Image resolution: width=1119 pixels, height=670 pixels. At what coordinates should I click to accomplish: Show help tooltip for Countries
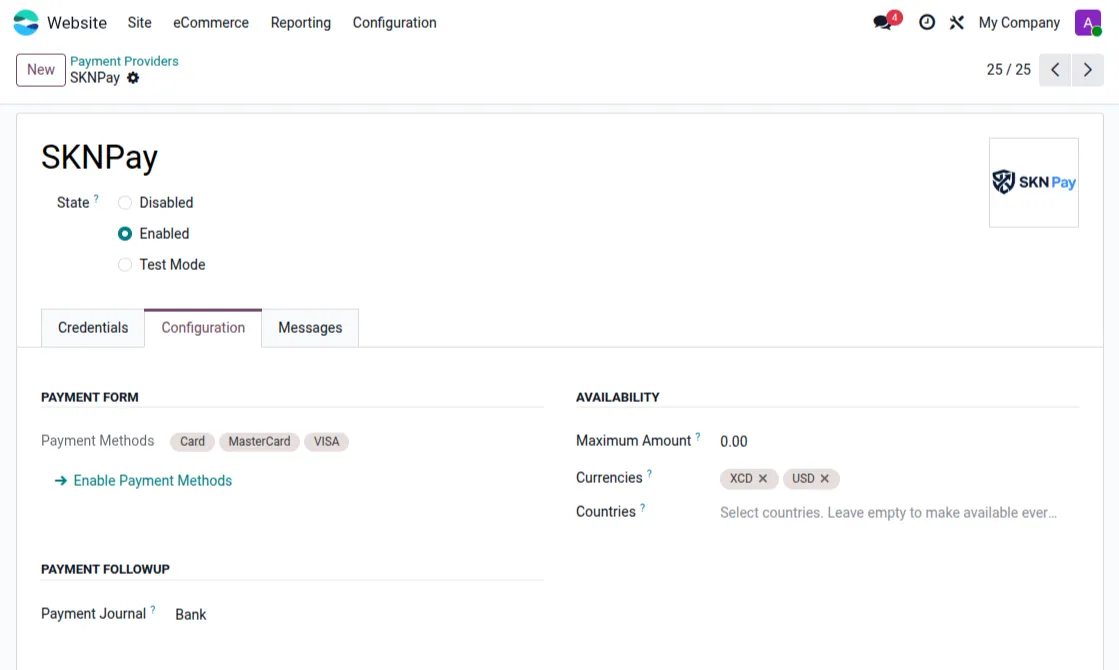(x=642, y=508)
